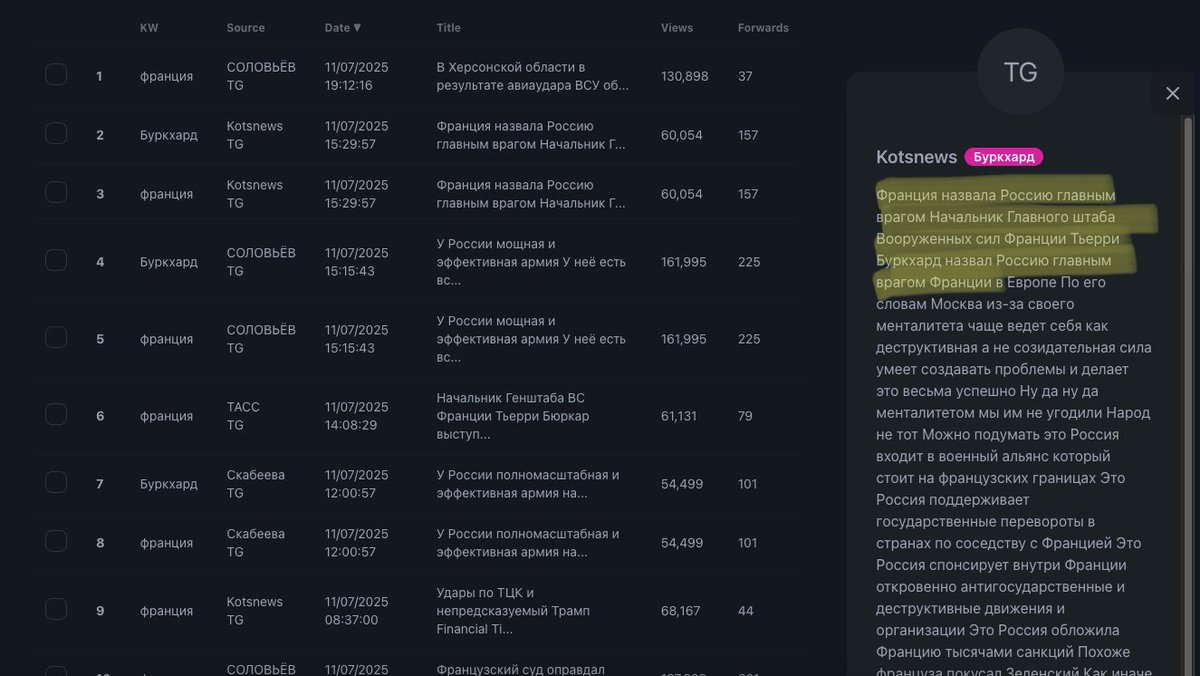The image size is (1200, 676).
Task: Open row 6 title Начальник Генштаба ВС
Action: [513, 416]
